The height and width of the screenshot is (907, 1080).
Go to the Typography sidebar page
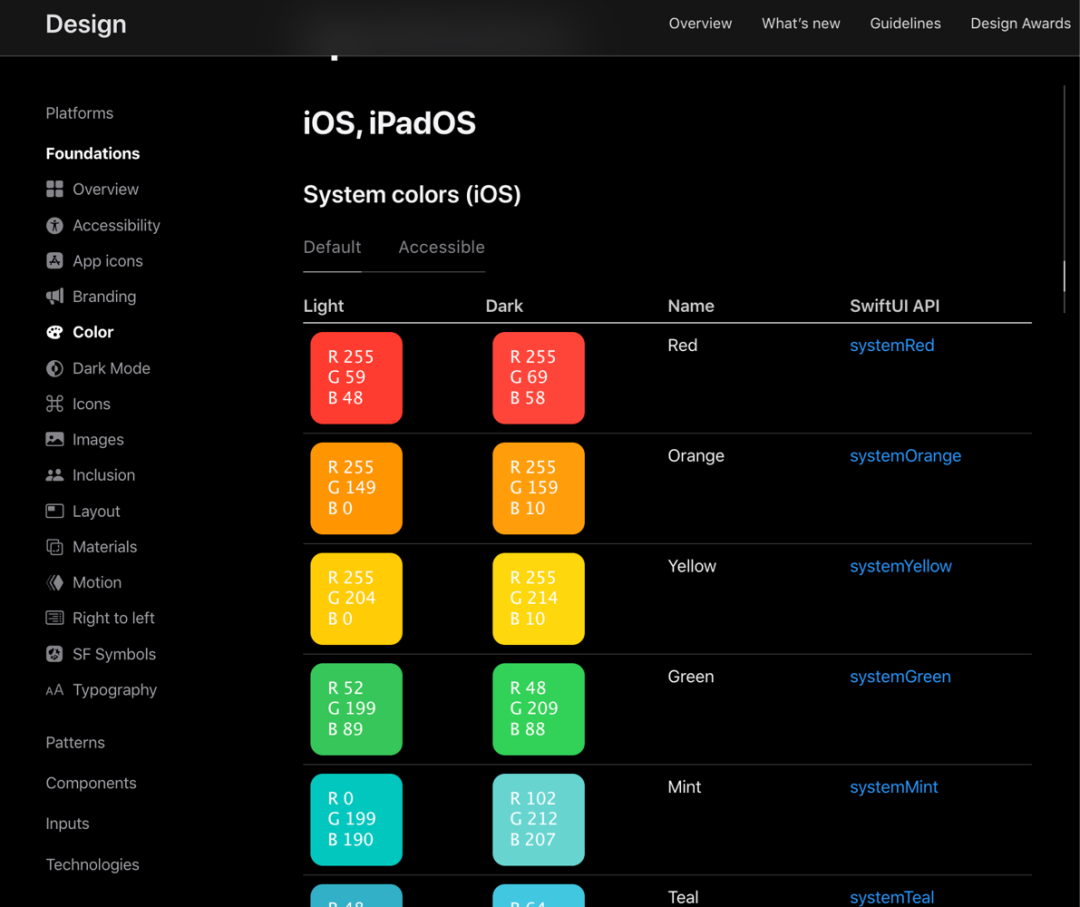pos(115,690)
